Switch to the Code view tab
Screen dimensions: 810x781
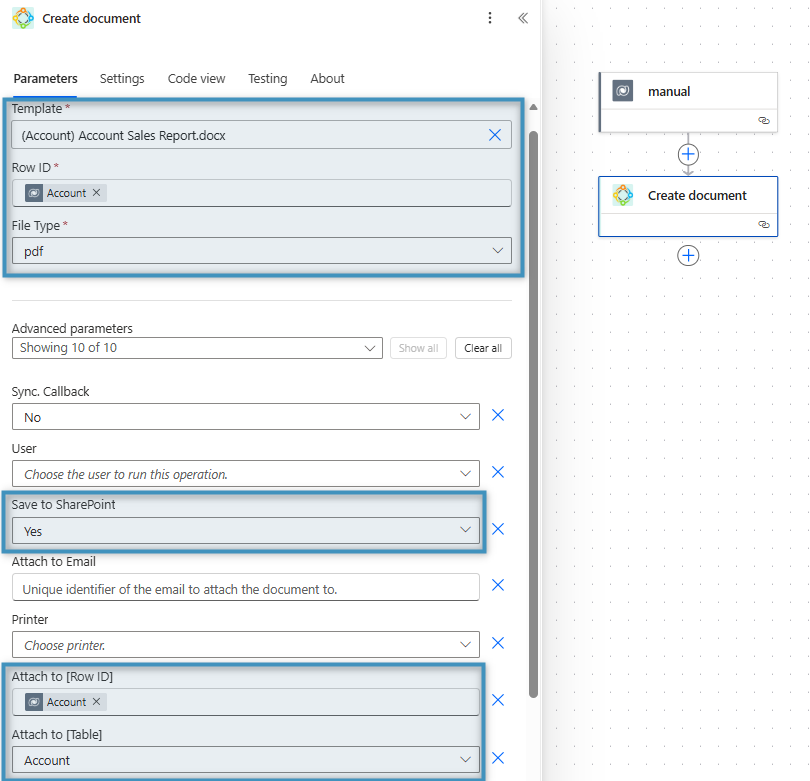[x=196, y=79]
